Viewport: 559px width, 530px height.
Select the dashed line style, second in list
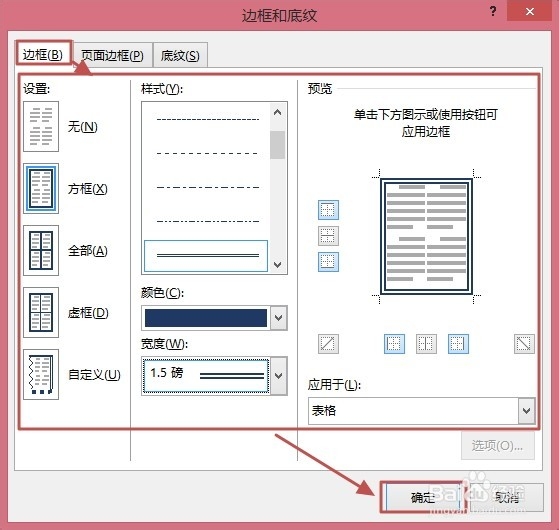pyautogui.click(x=208, y=153)
